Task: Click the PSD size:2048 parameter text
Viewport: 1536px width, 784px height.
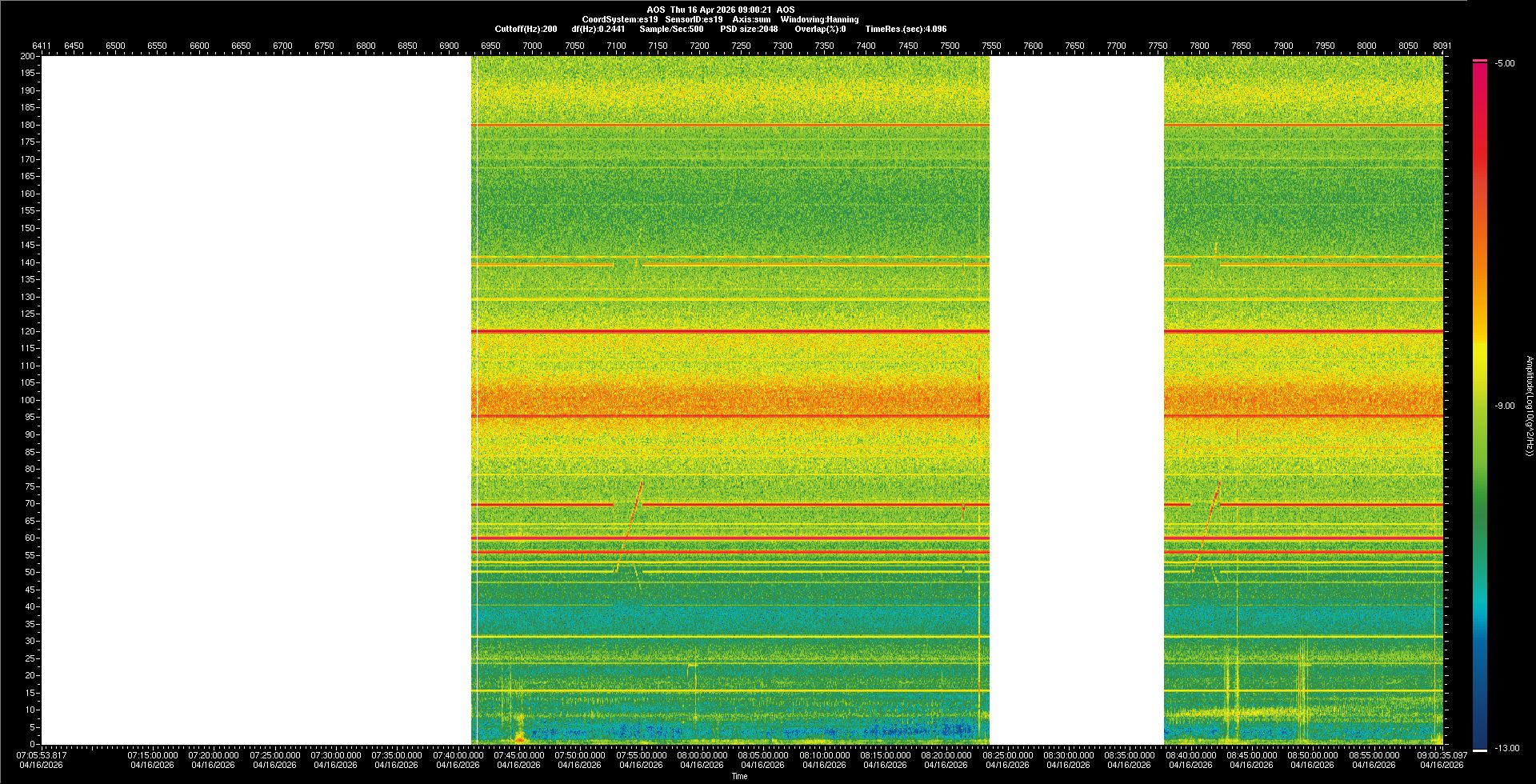Action: click(x=749, y=29)
